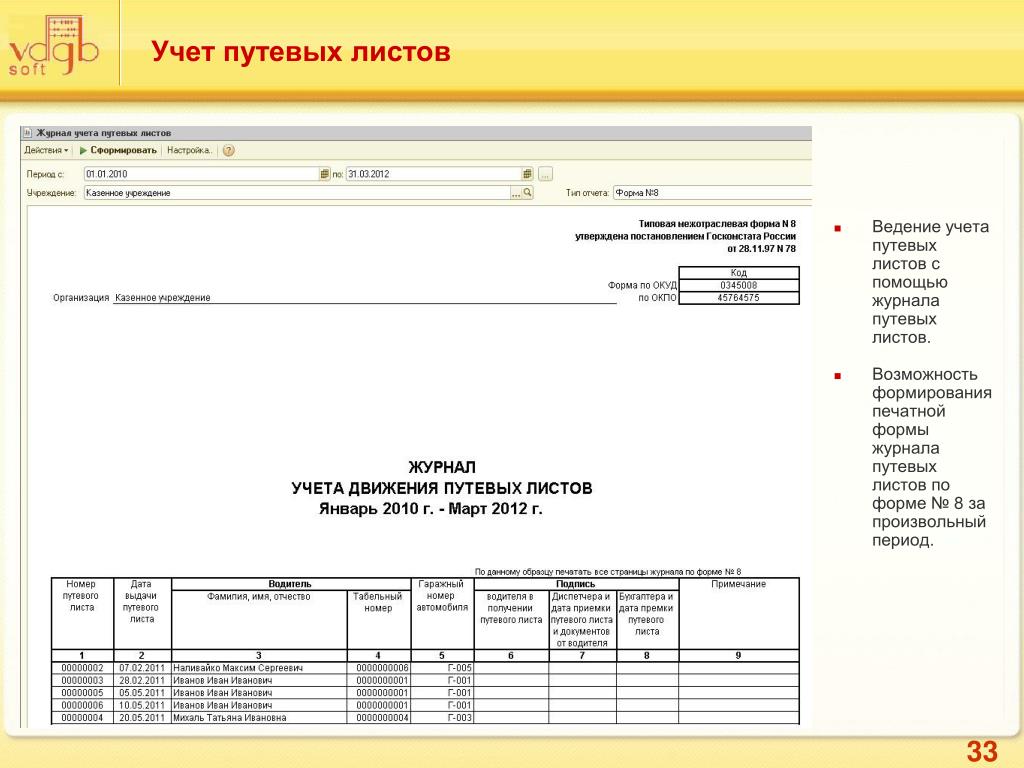Click OKPO code cell 45764575
The height and width of the screenshot is (768, 1024).
tap(739, 298)
